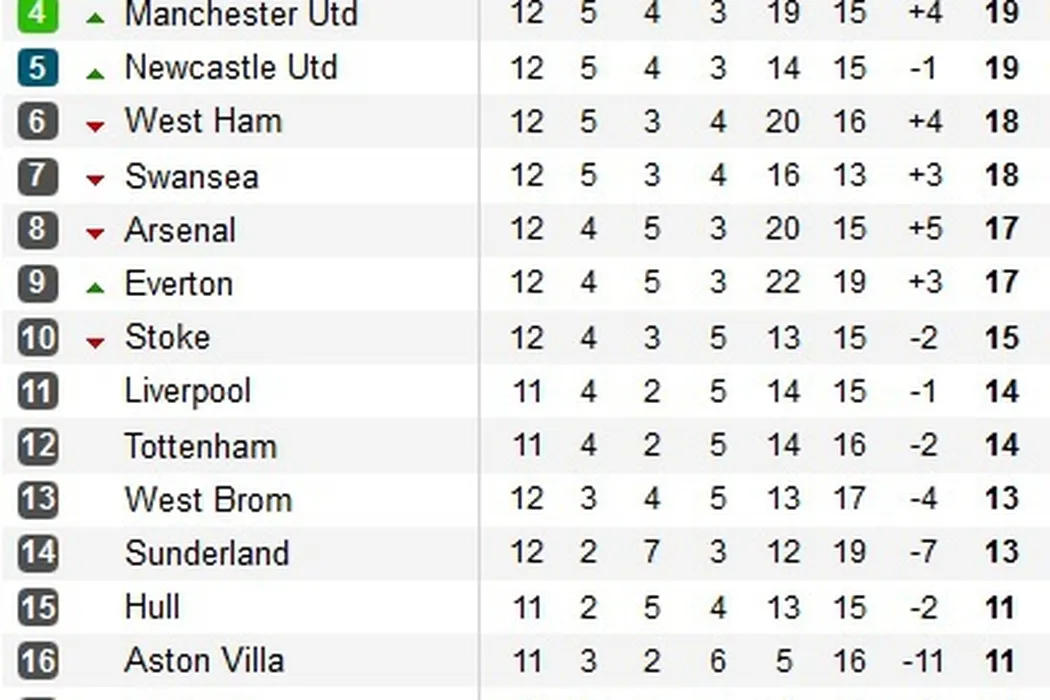Viewport: 1050px width, 700px height.
Task: Click the Sunderland team name
Action: click(x=206, y=553)
